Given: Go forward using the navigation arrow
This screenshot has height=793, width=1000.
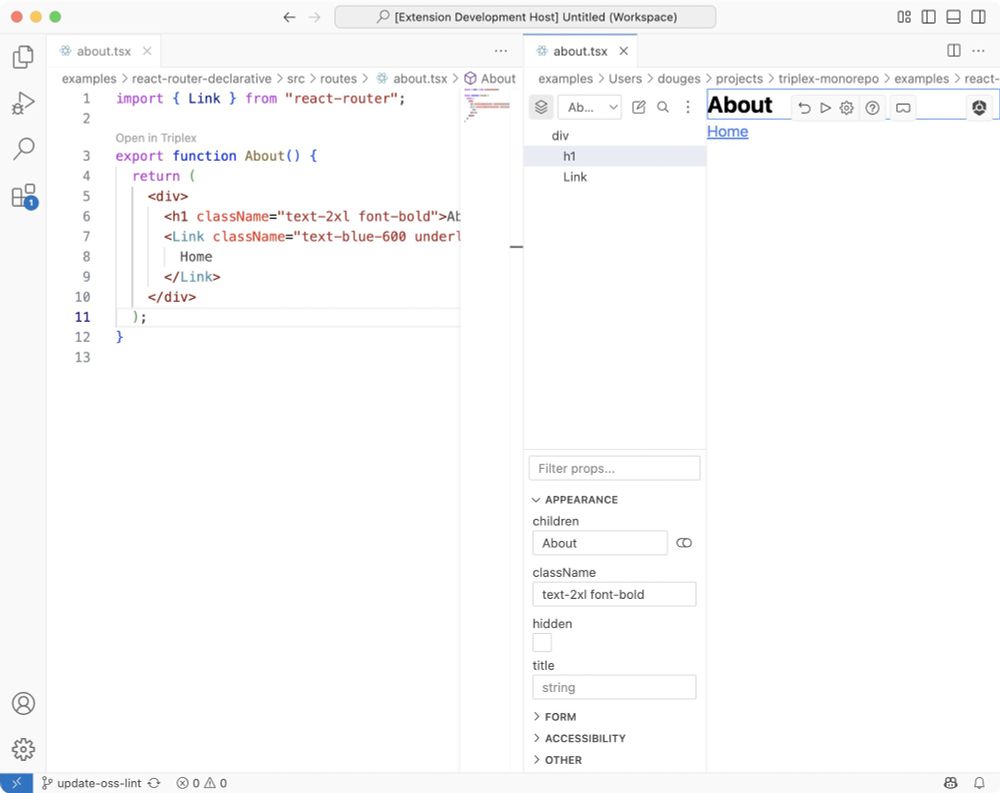Looking at the screenshot, I should tap(314, 17).
